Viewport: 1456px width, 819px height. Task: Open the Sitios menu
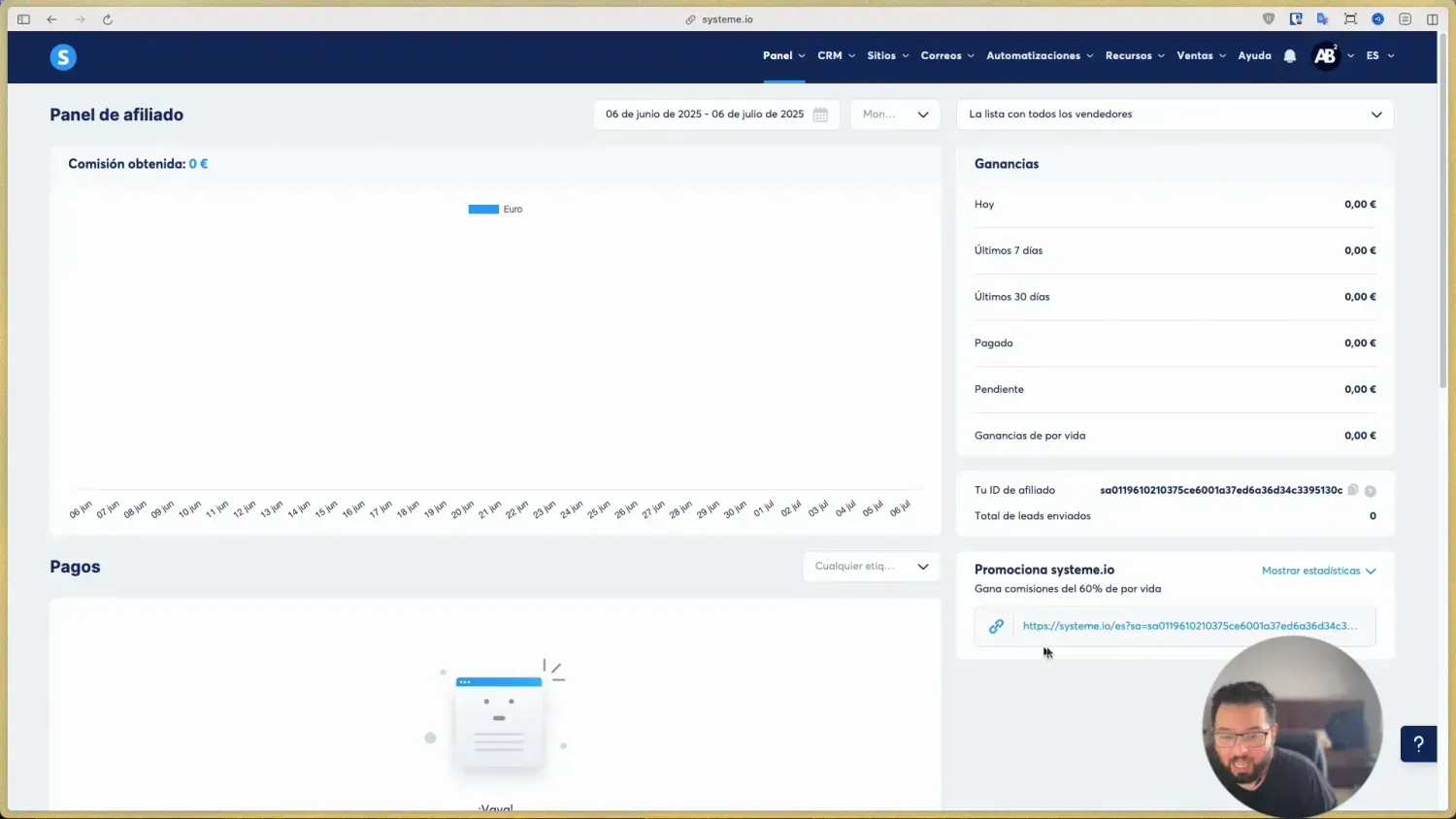click(x=888, y=56)
